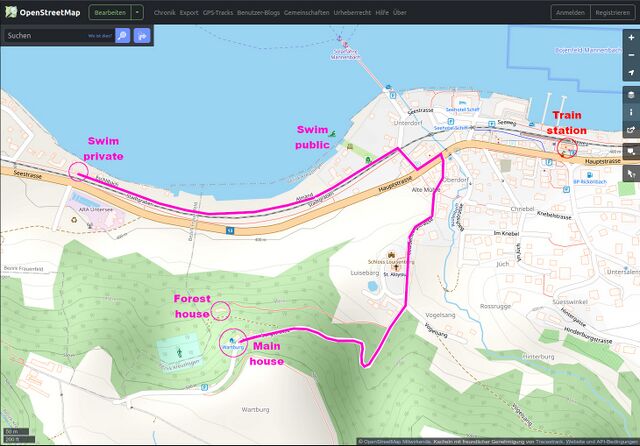640x446 pixels.
Task: Zoom out with the minus button
Action: [x=630, y=55]
